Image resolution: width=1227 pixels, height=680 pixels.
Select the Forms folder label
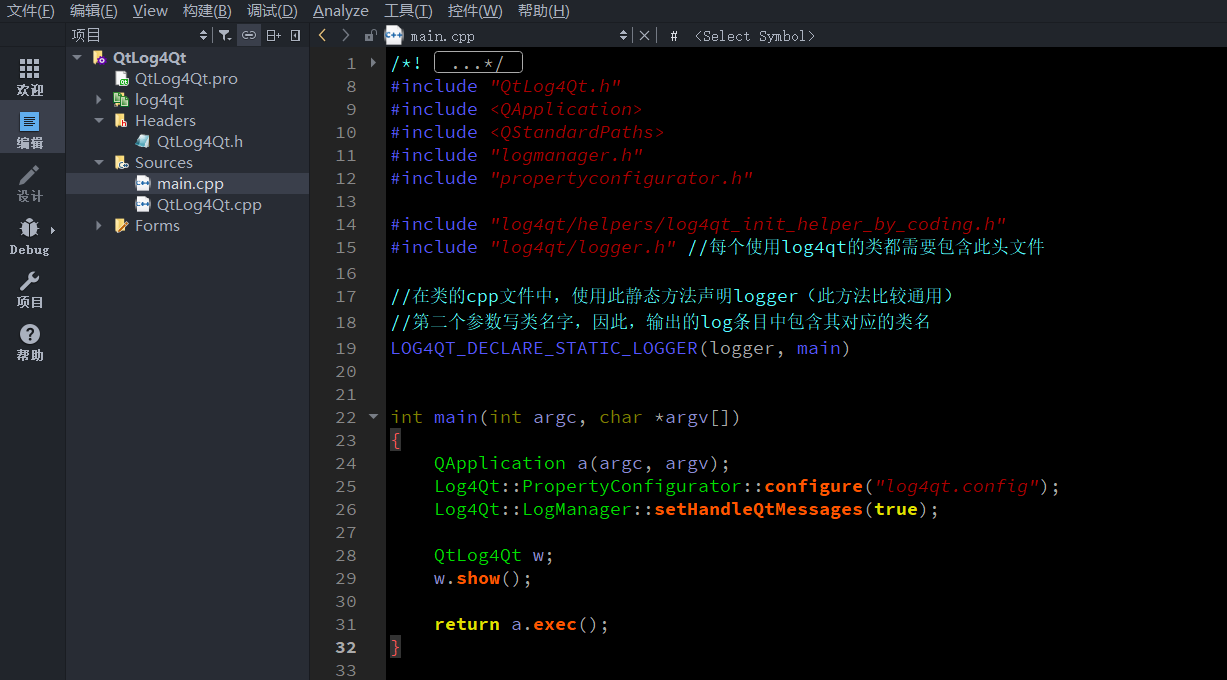click(x=157, y=225)
